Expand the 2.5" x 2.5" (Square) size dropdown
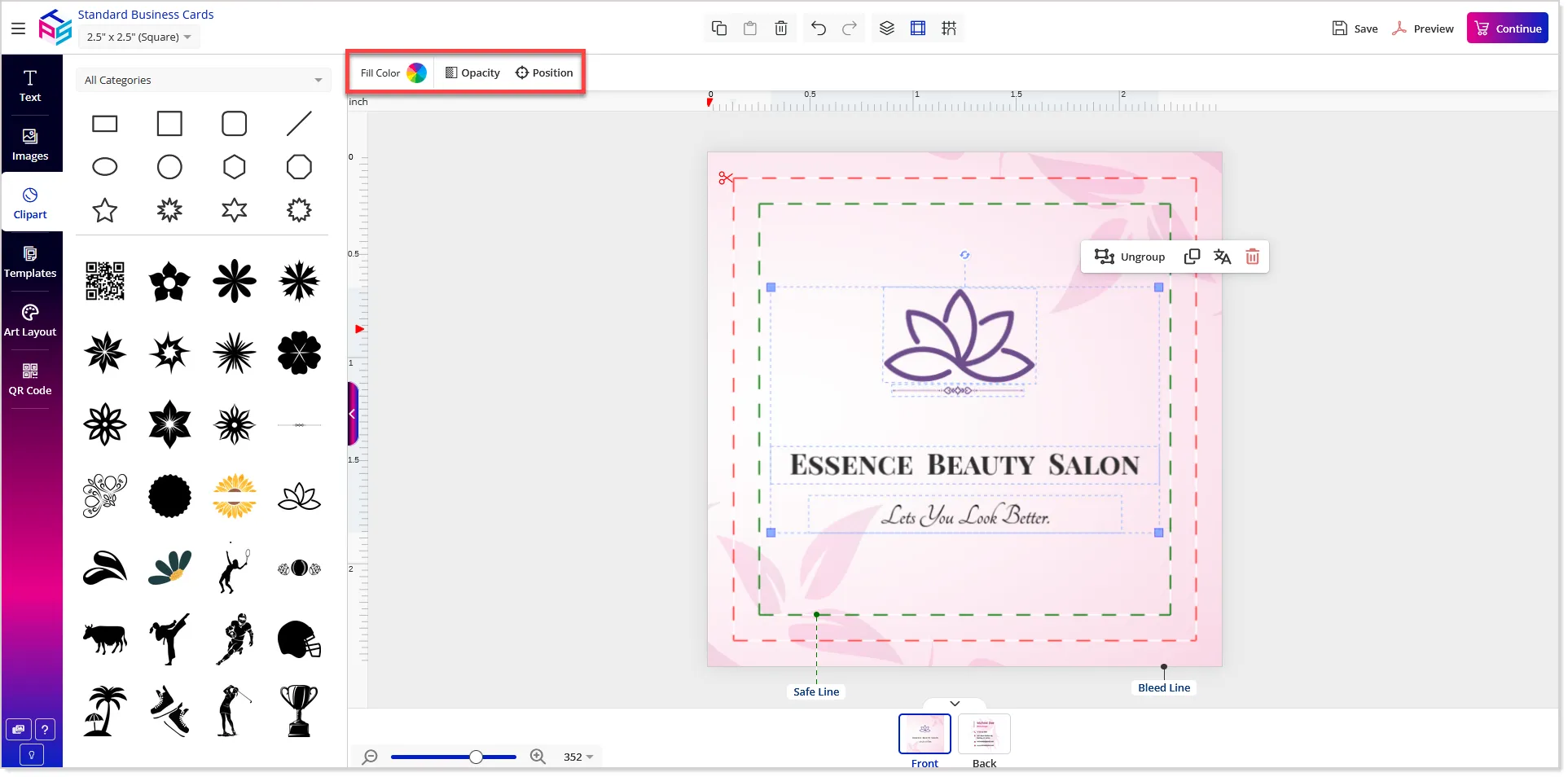Screen dimensions: 1568x777 tap(139, 37)
